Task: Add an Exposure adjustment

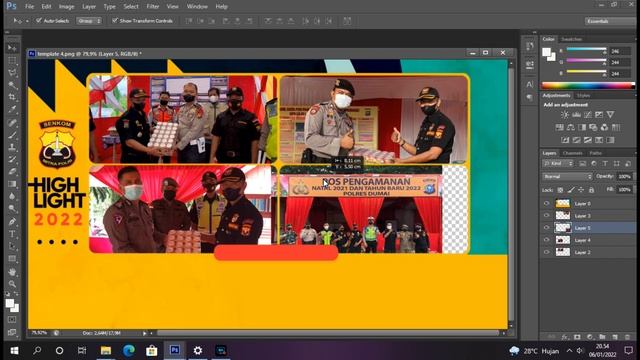Action: pyautogui.click(x=599, y=115)
